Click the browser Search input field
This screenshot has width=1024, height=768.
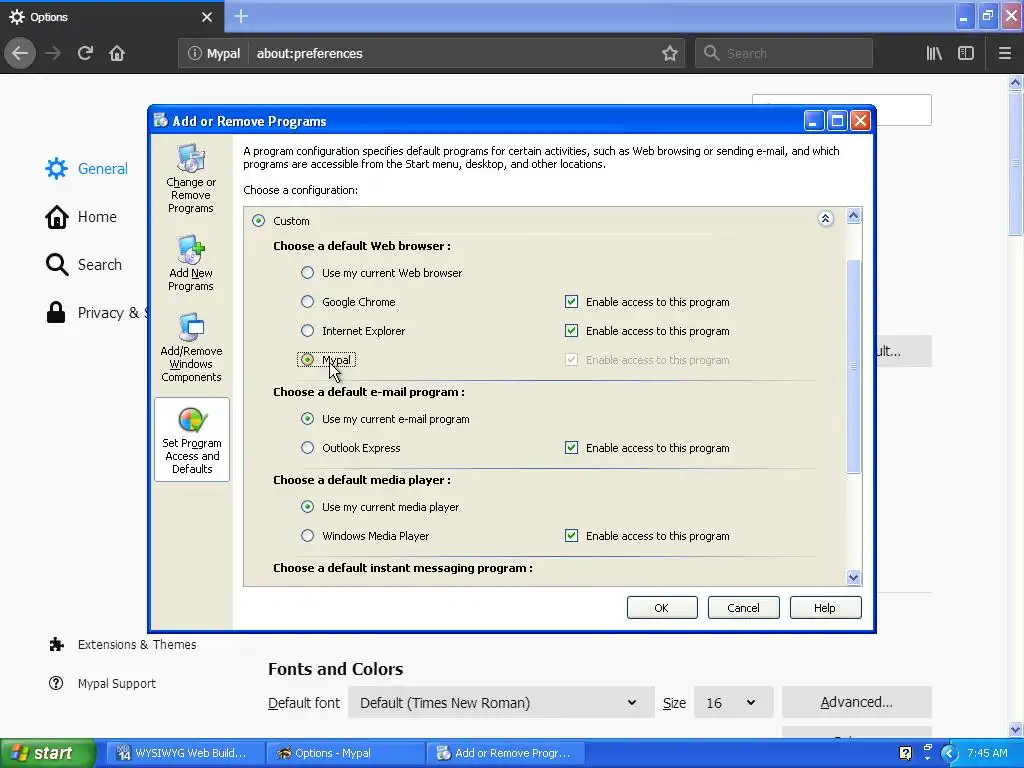point(784,54)
